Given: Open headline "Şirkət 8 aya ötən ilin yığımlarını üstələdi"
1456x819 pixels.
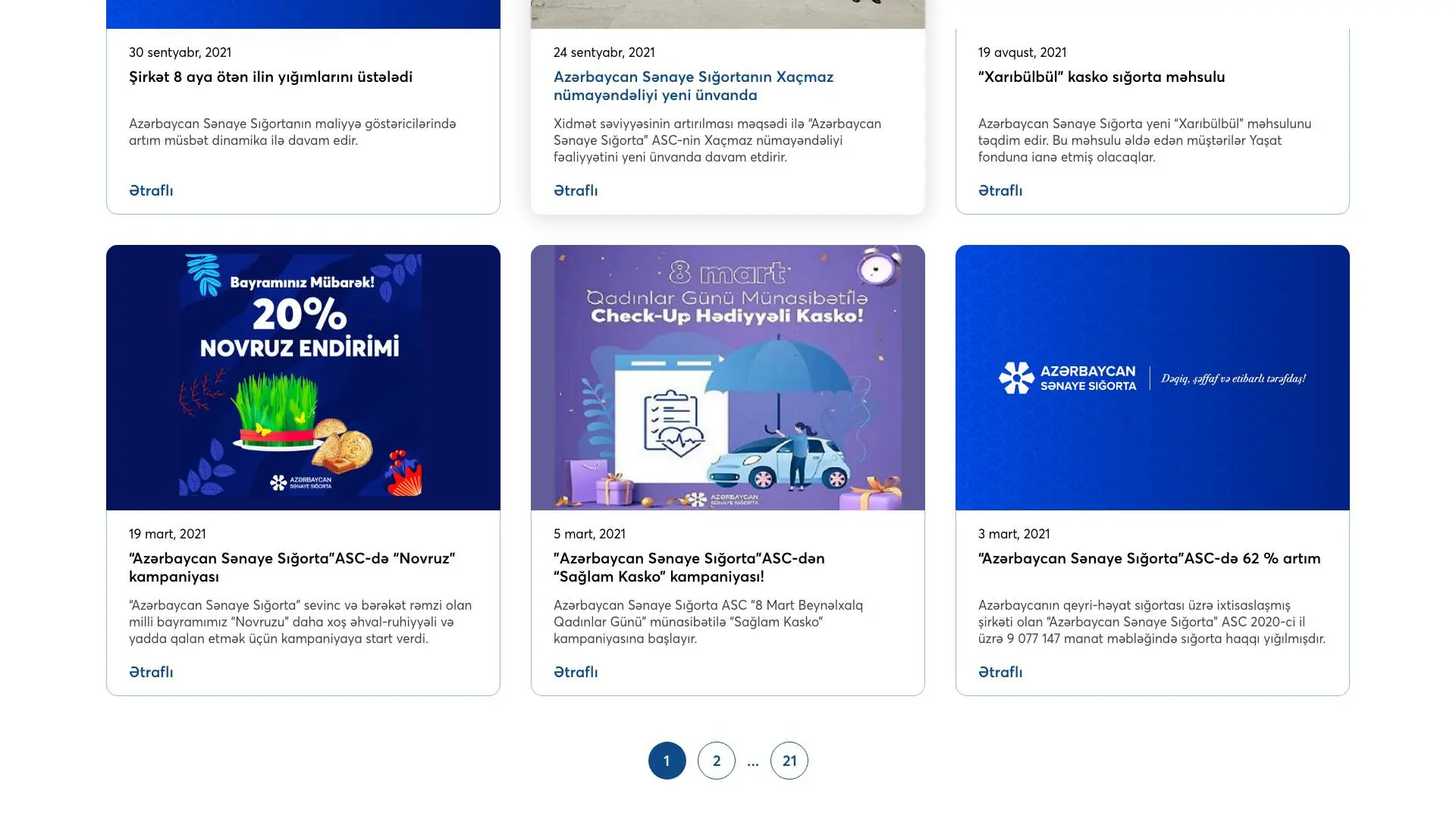Looking at the screenshot, I should click(271, 77).
